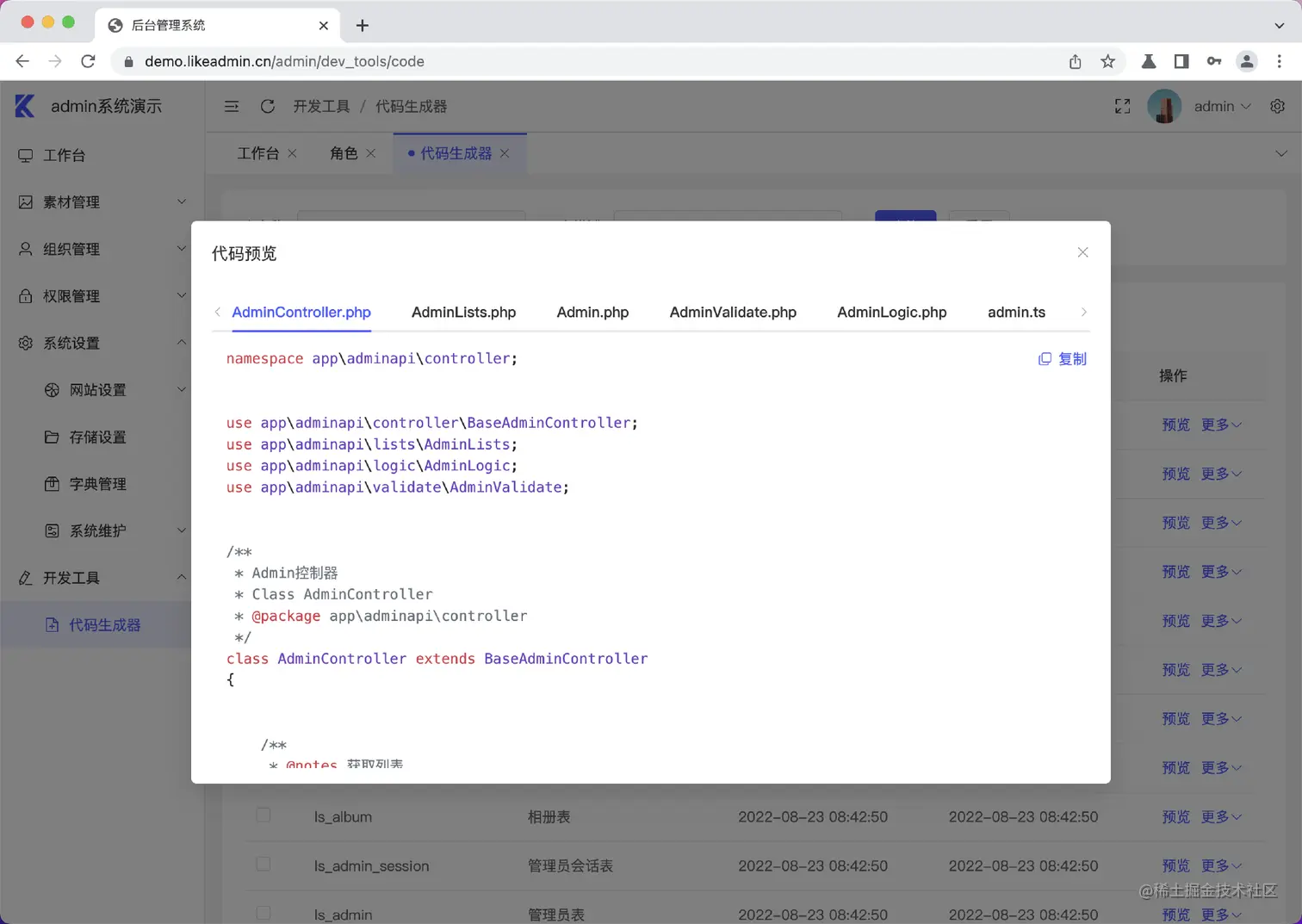1302x924 pixels.
Task: Go back with the browser back arrow
Action: point(22,61)
